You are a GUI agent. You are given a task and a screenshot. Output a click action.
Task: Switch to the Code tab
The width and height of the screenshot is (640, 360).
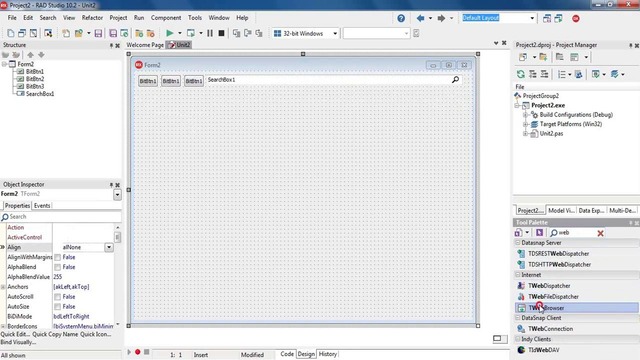coord(287,354)
